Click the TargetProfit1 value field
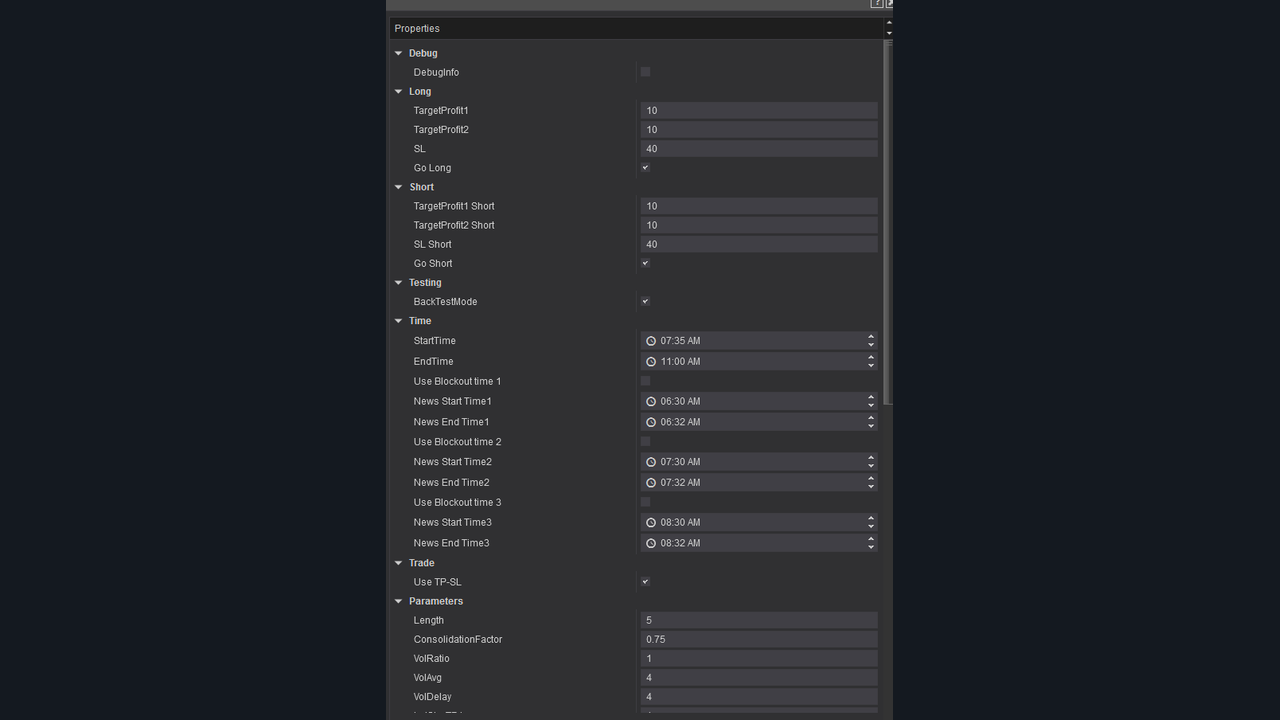 [758, 111]
